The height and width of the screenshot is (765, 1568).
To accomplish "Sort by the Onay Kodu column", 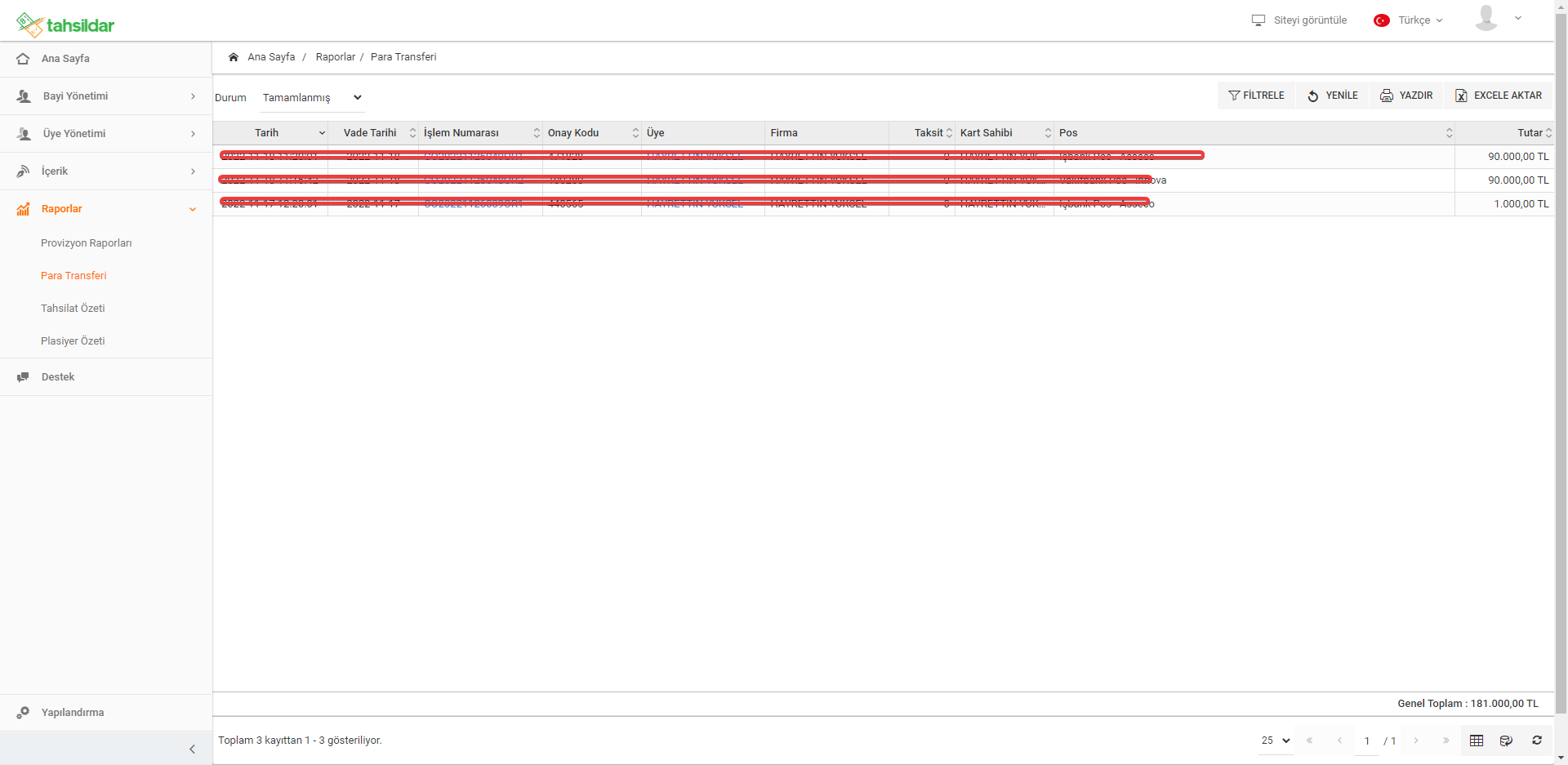I will coord(592,133).
